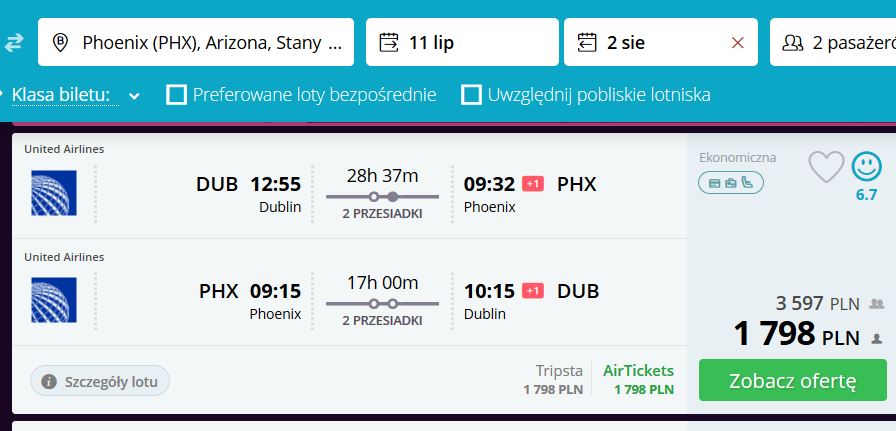The image size is (896, 431).
Task: Enable Uwzględnij pobliskie lotniska checkbox
Action: point(471,95)
